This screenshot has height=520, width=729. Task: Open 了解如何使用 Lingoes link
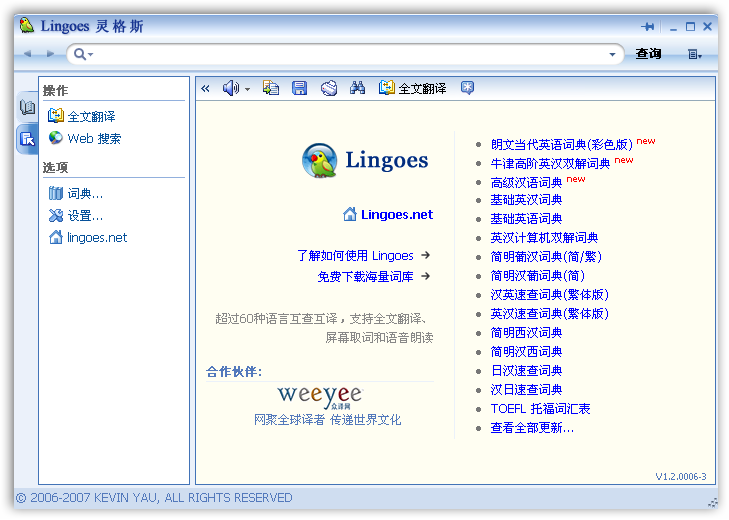[x=355, y=255]
